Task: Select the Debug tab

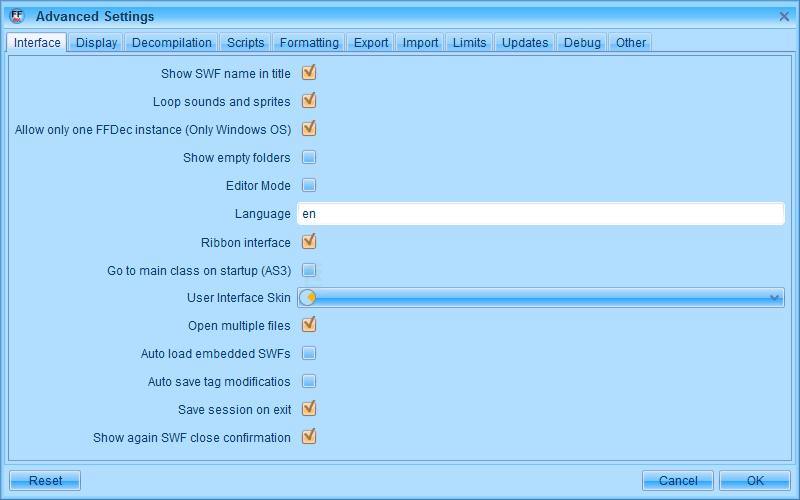Action: [x=582, y=43]
